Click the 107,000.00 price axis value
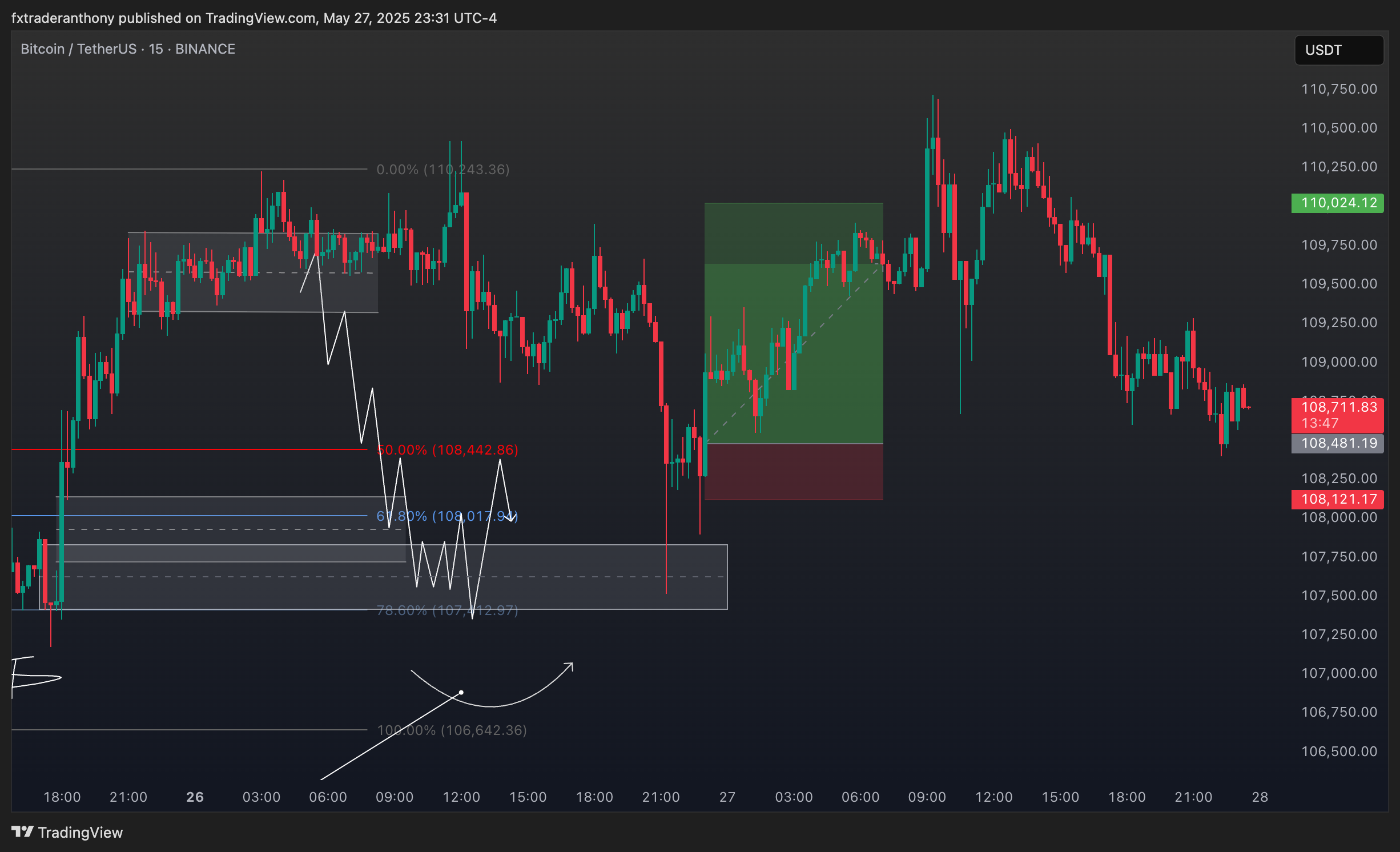Screen dimensions: 1400x852 pos(1339,673)
